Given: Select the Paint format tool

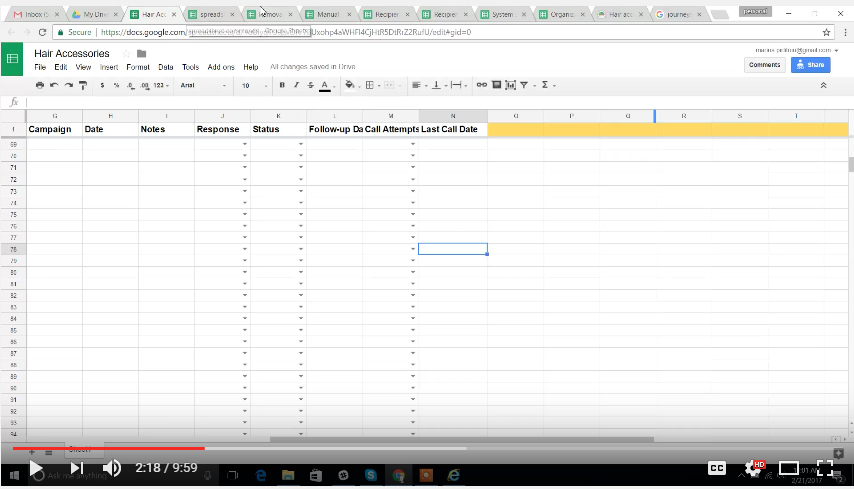Looking at the screenshot, I should pyautogui.click(x=83, y=85).
